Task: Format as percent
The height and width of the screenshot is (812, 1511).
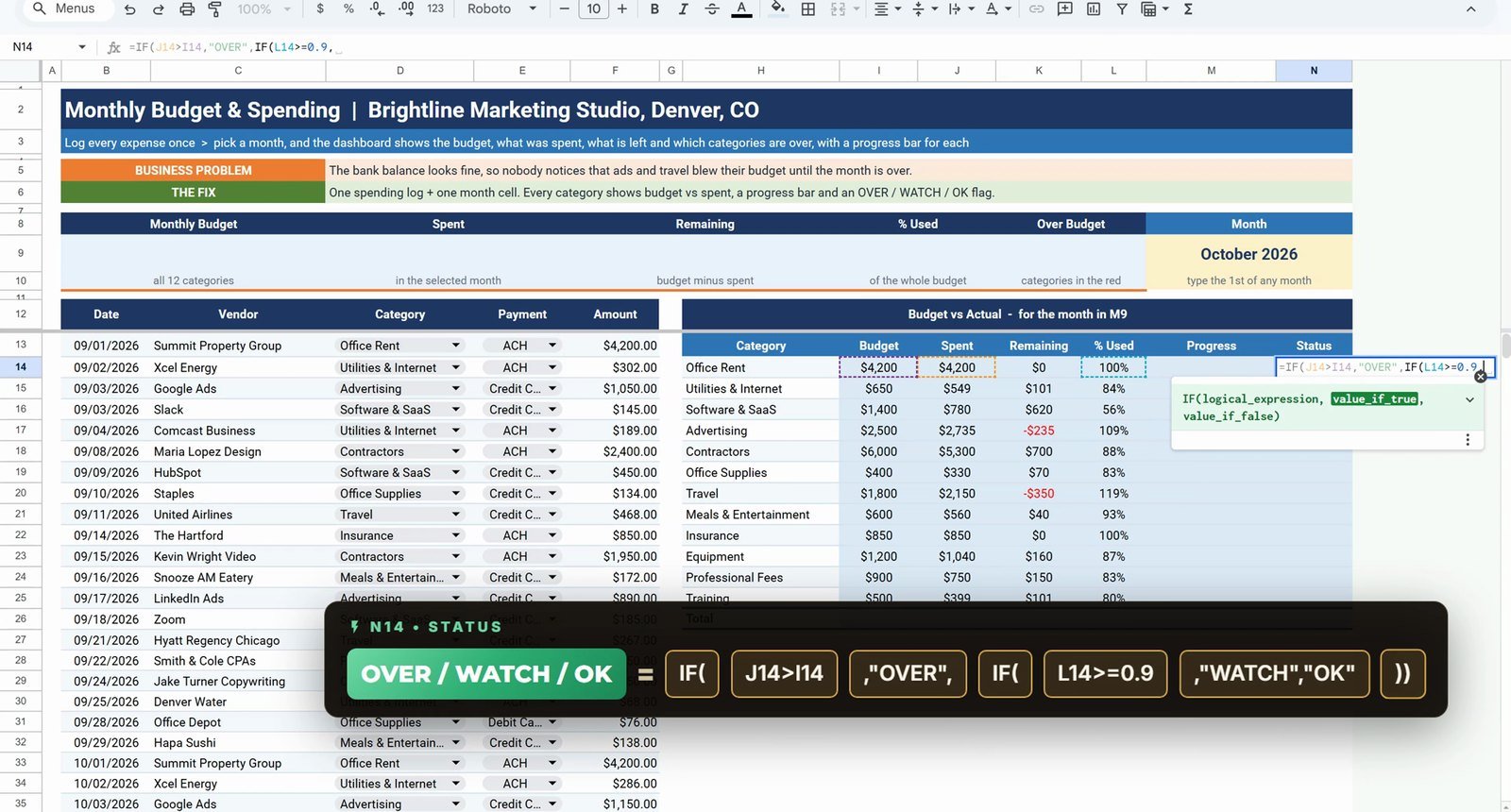Action: [348, 8]
